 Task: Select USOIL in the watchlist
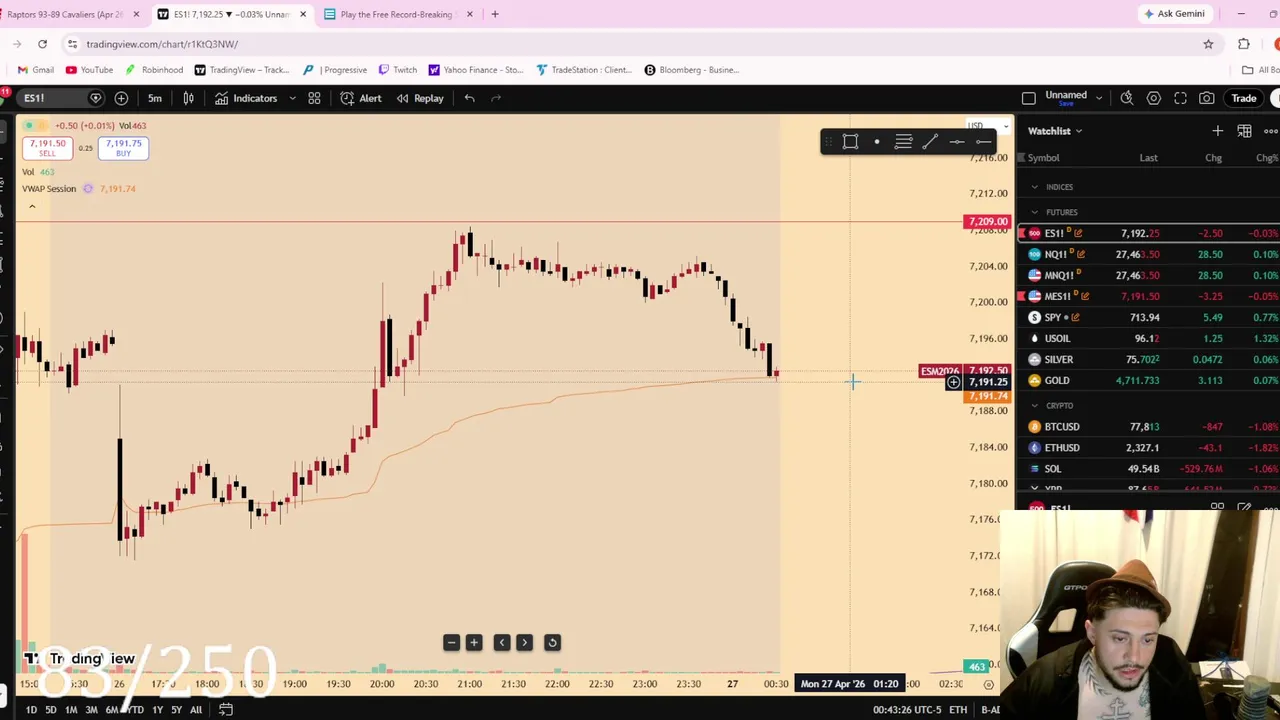[x=1149, y=338]
